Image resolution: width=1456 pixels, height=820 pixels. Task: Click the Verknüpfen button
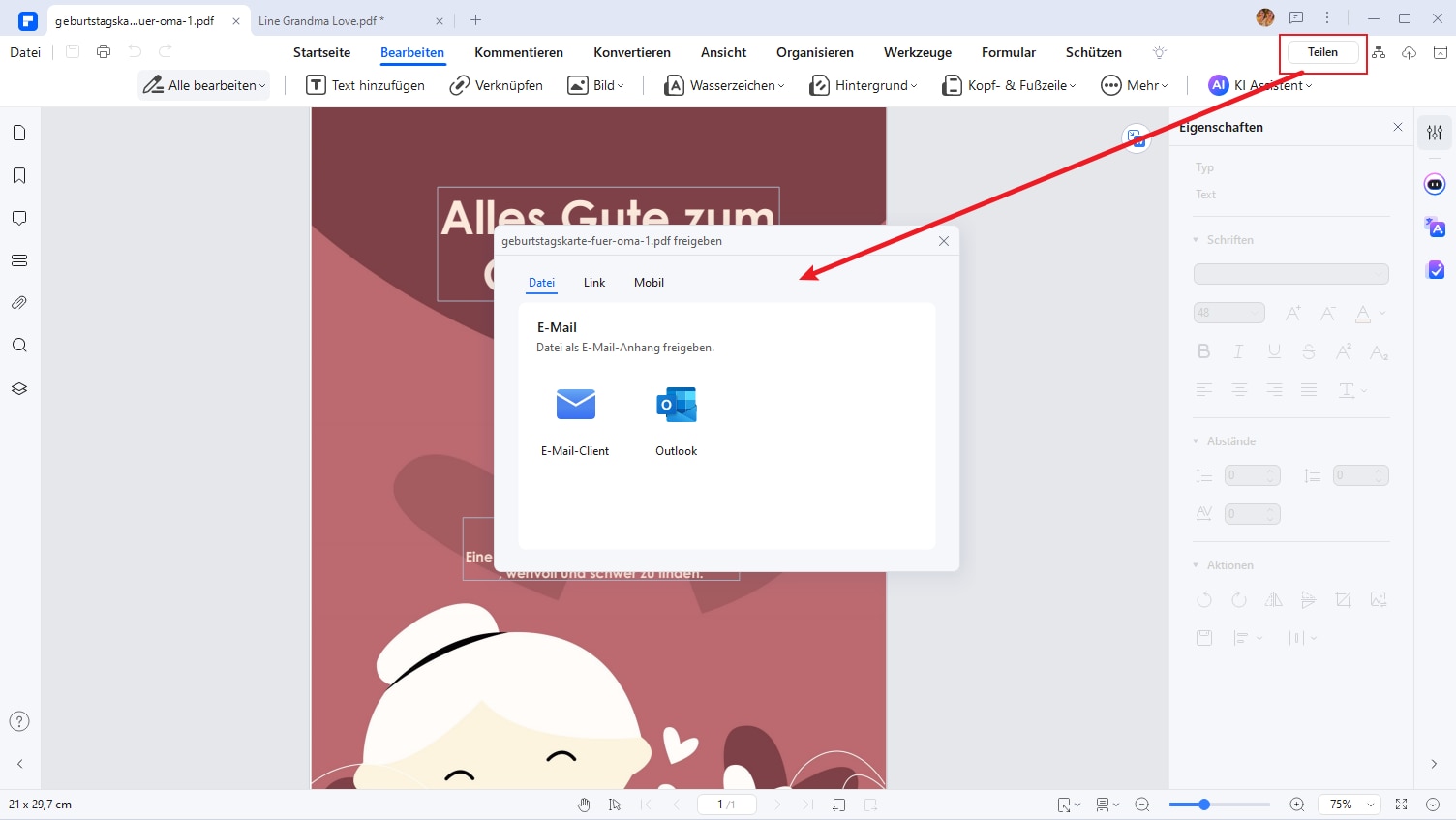[x=496, y=85]
